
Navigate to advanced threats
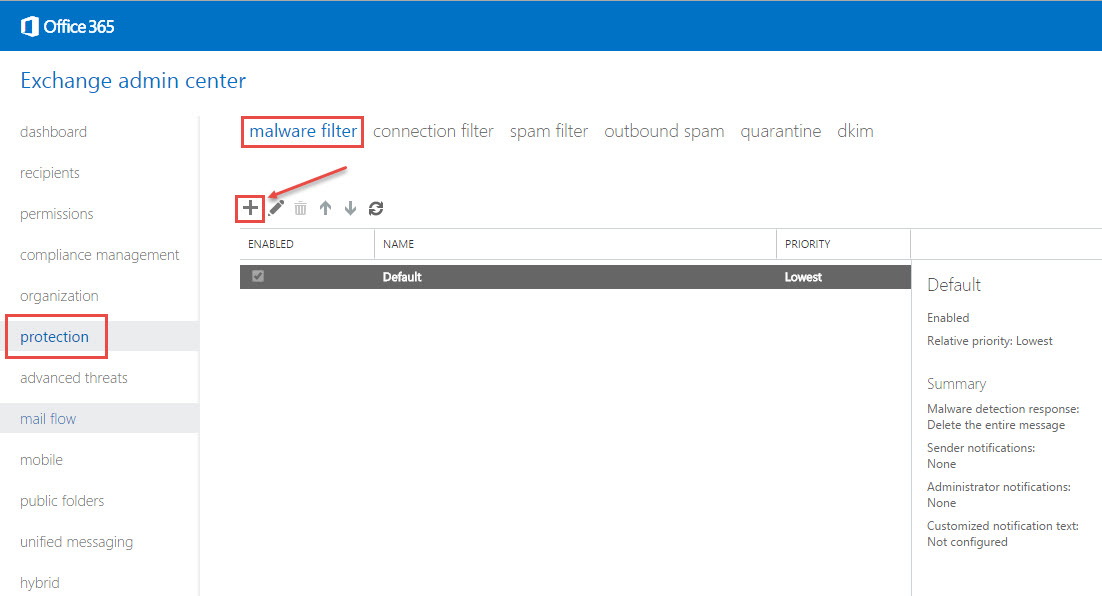[74, 377]
